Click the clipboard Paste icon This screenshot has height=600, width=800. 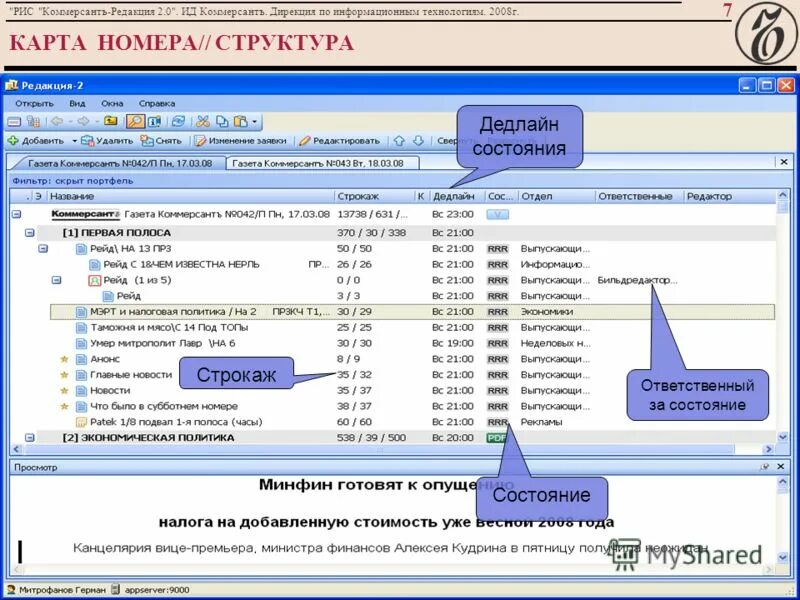tap(240, 121)
